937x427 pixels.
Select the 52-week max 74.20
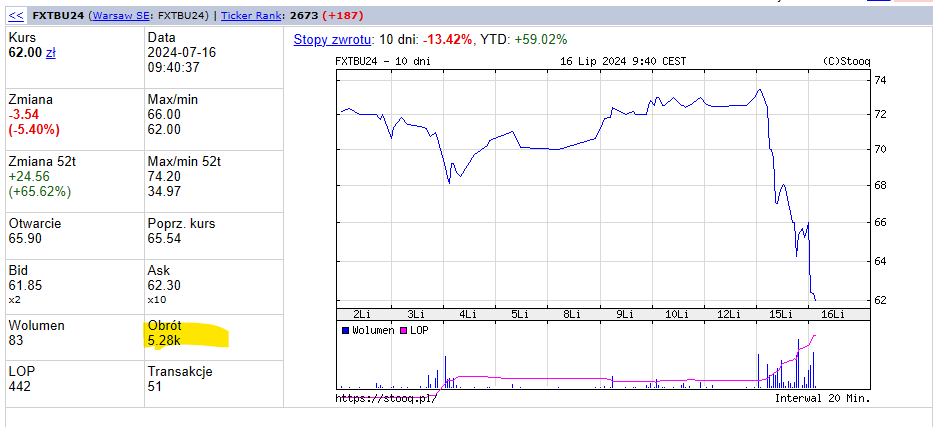coord(164,177)
